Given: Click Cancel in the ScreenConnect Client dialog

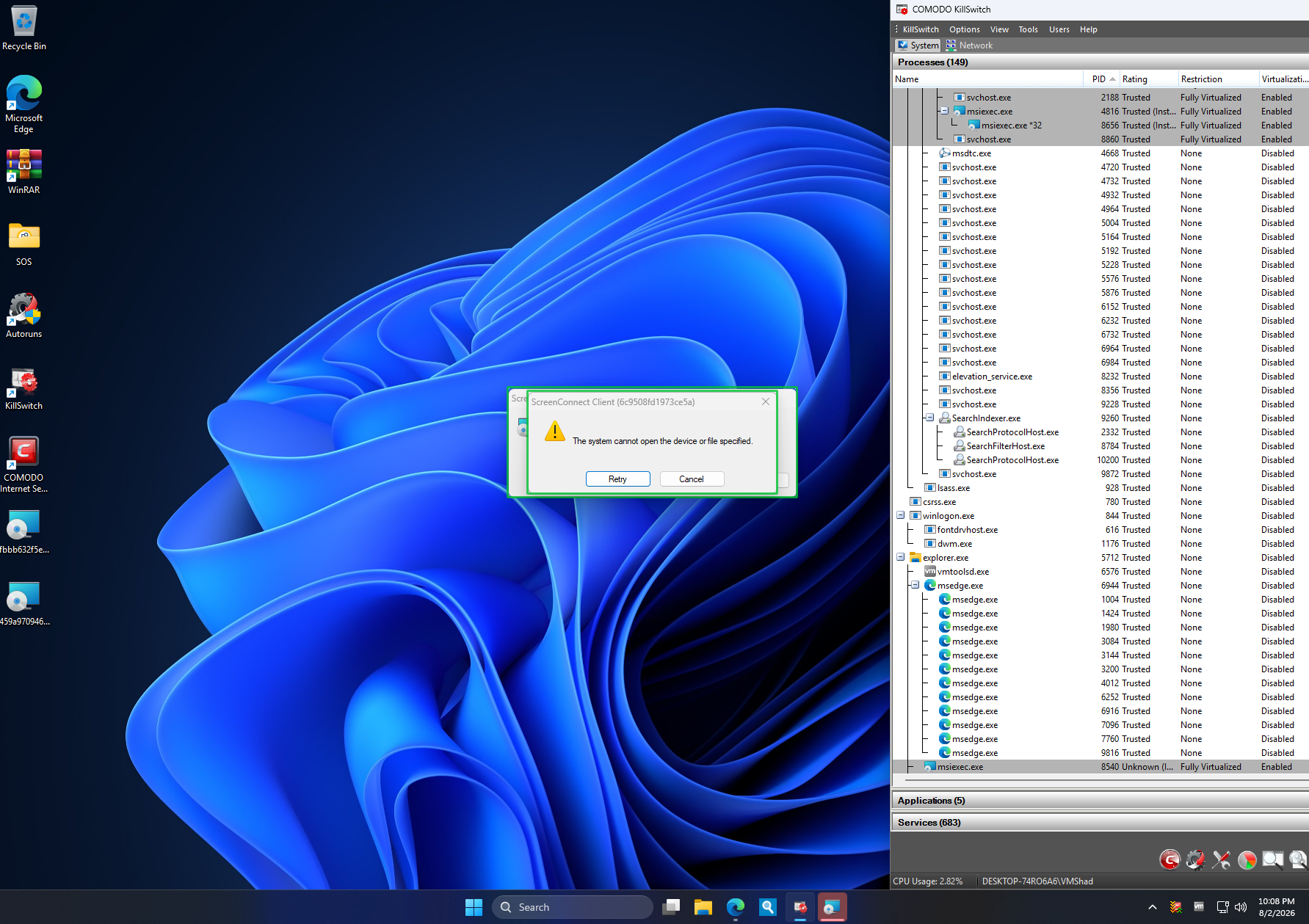Looking at the screenshot, I should pyautogui.click(x=692, y=479).
